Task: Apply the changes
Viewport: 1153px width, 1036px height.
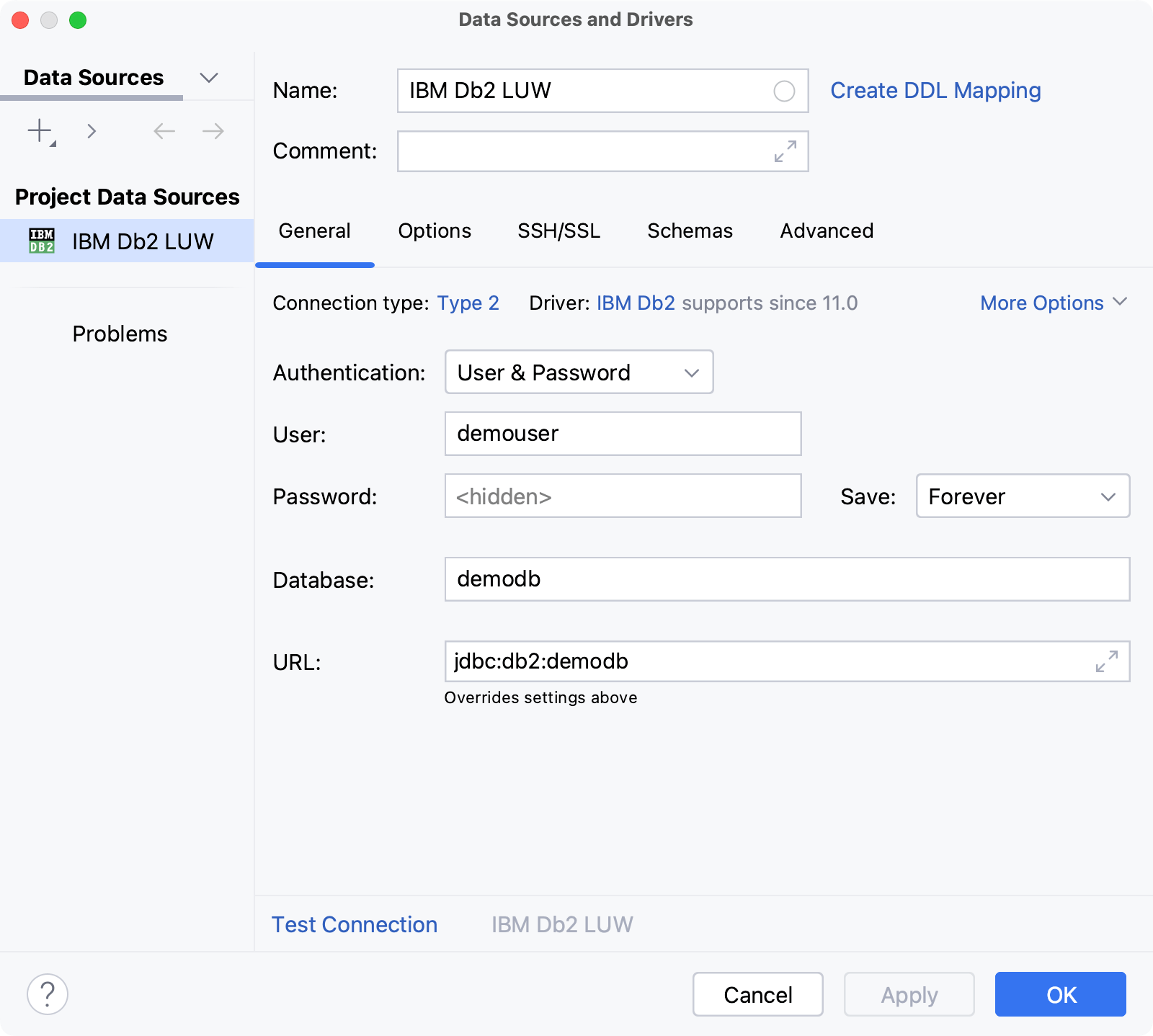Action: click(909, 994)
